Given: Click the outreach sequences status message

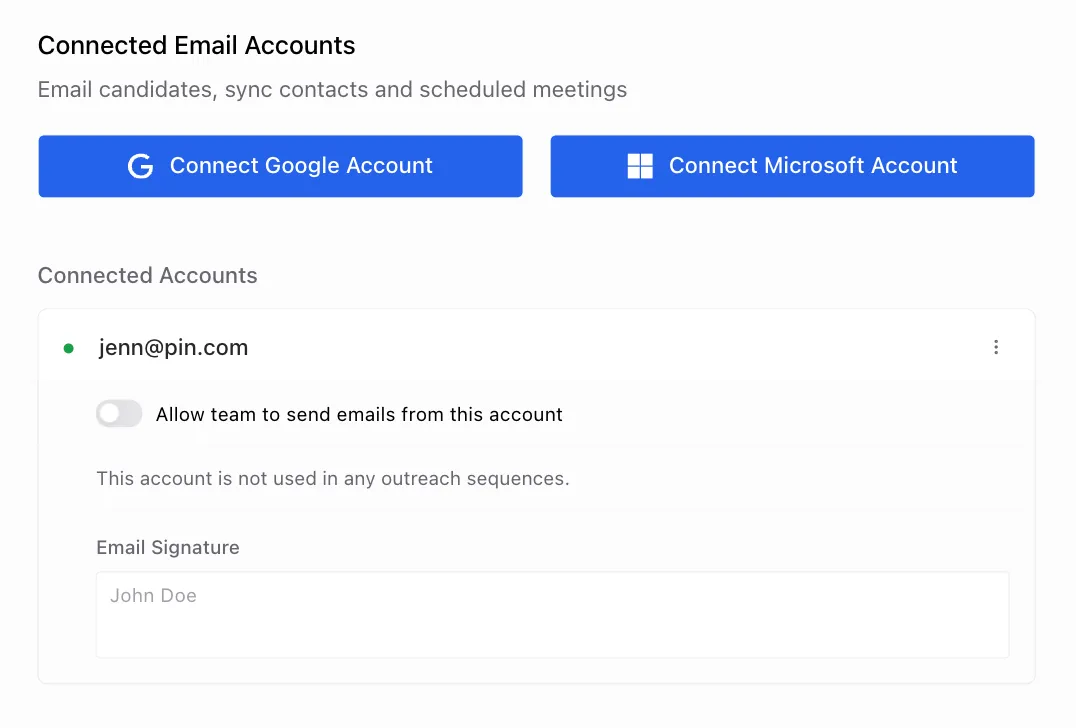Looking at the screenshot, I should pos(333,478).
